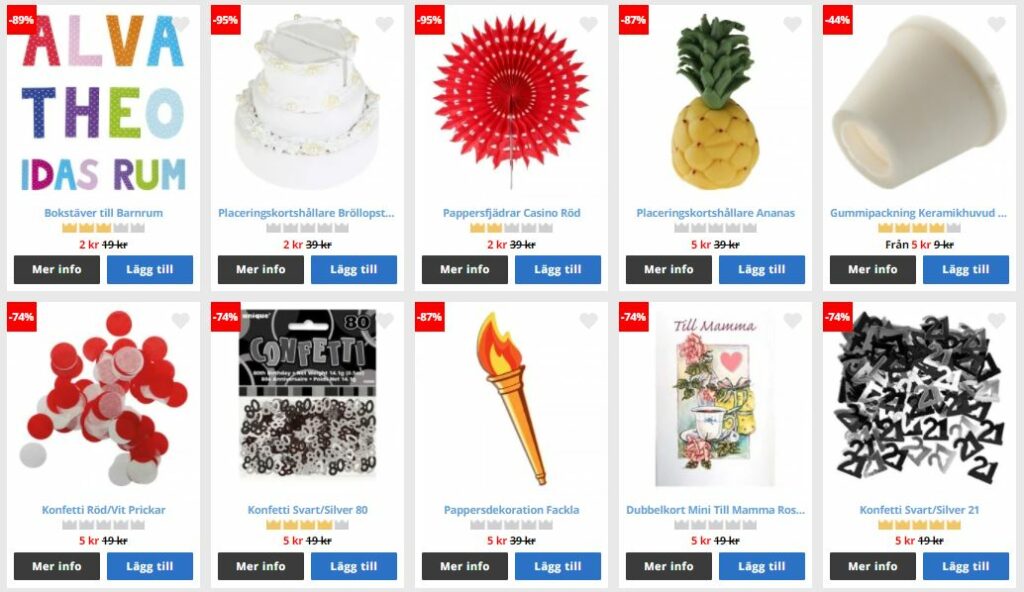This screenshot has height=592, width=1024.
Task: Favorite Konfetti Röd/Vit Prickar with heart icon
Action: (180, 320)
